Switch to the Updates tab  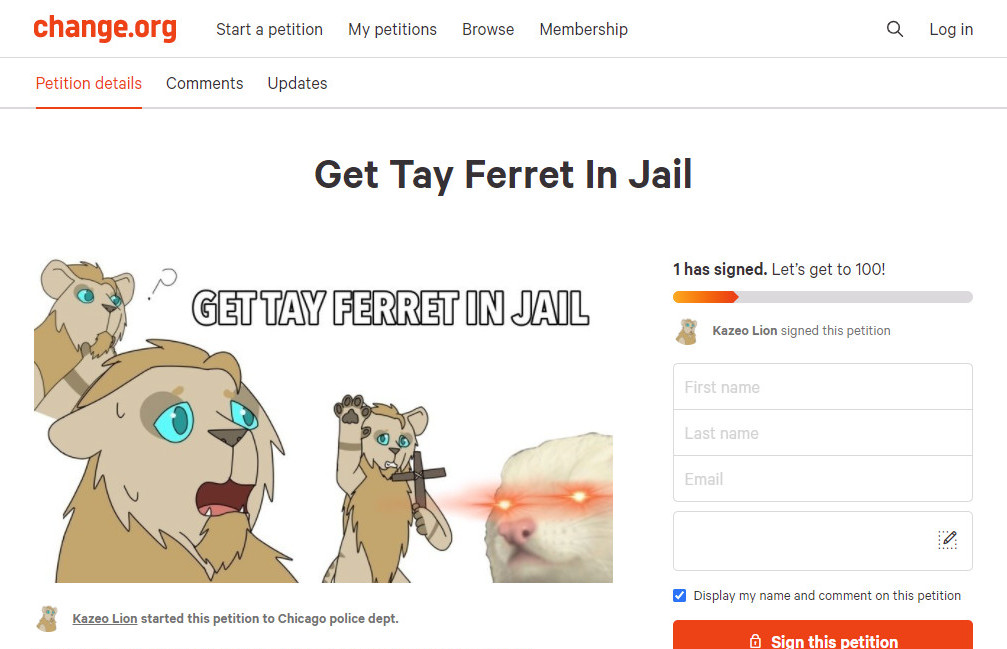pos(297,83)
